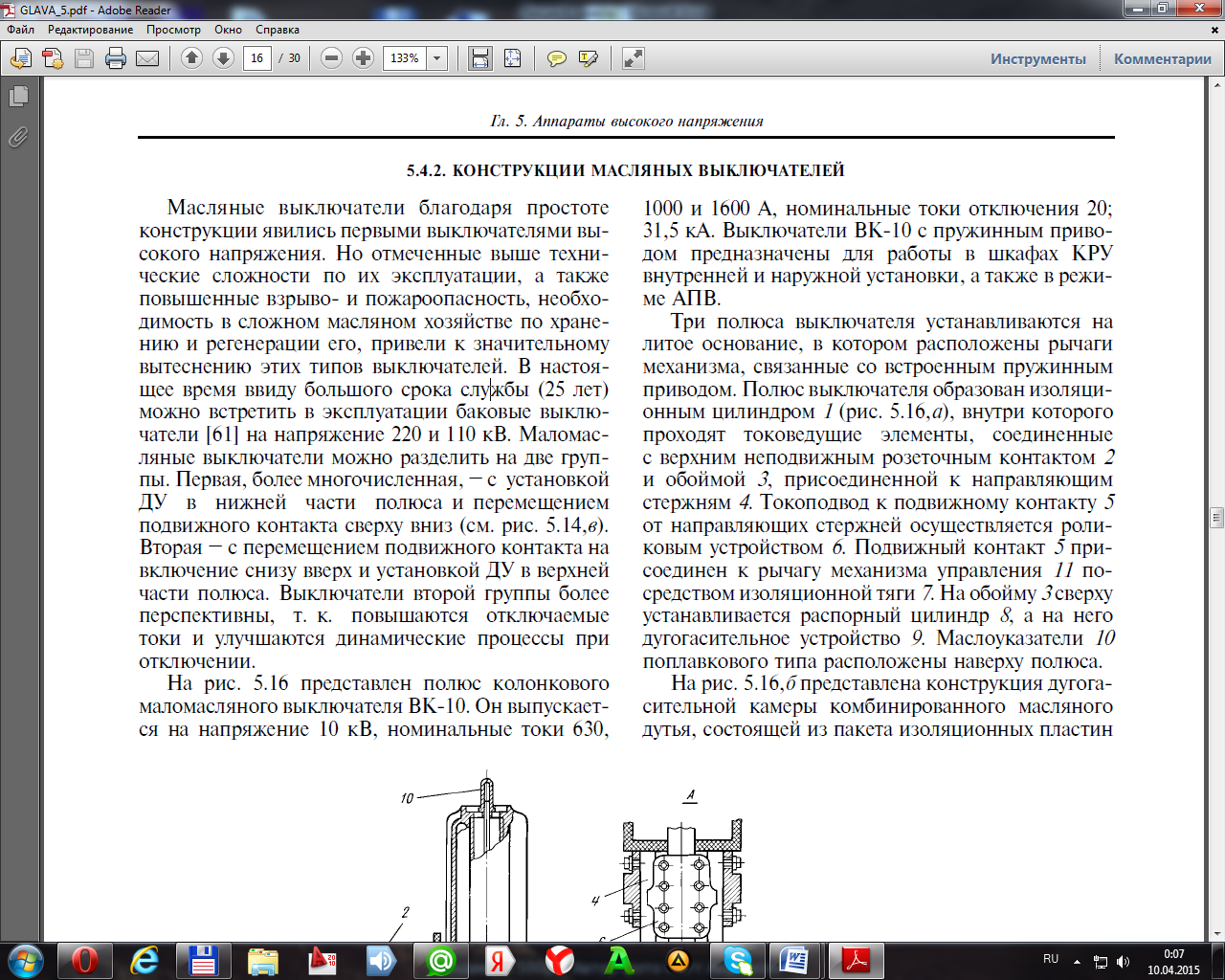
Task: Open AIMP player taskbar icon
Action: 679,961
